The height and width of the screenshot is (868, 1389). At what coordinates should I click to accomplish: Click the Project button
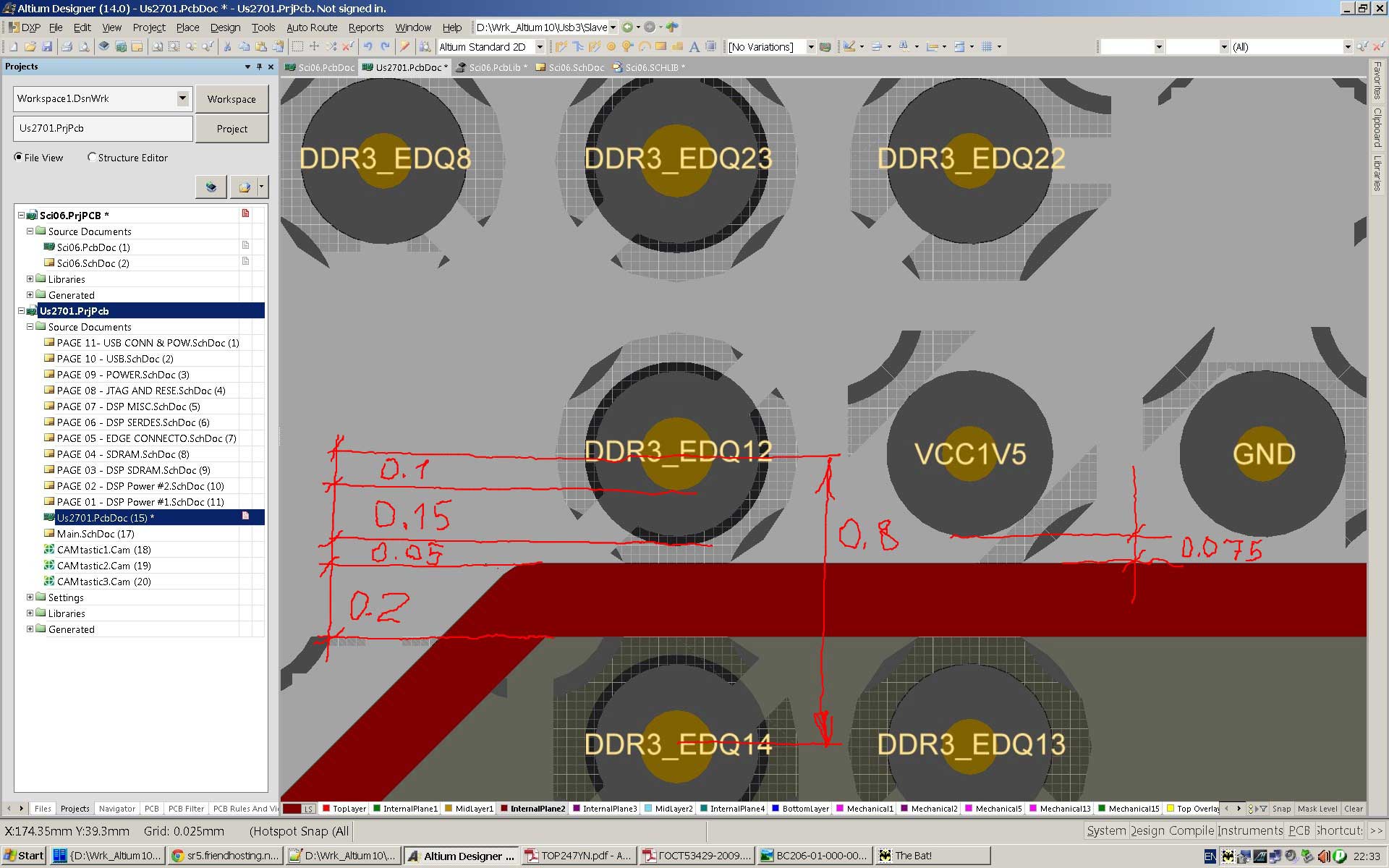(x=231, y=129)
